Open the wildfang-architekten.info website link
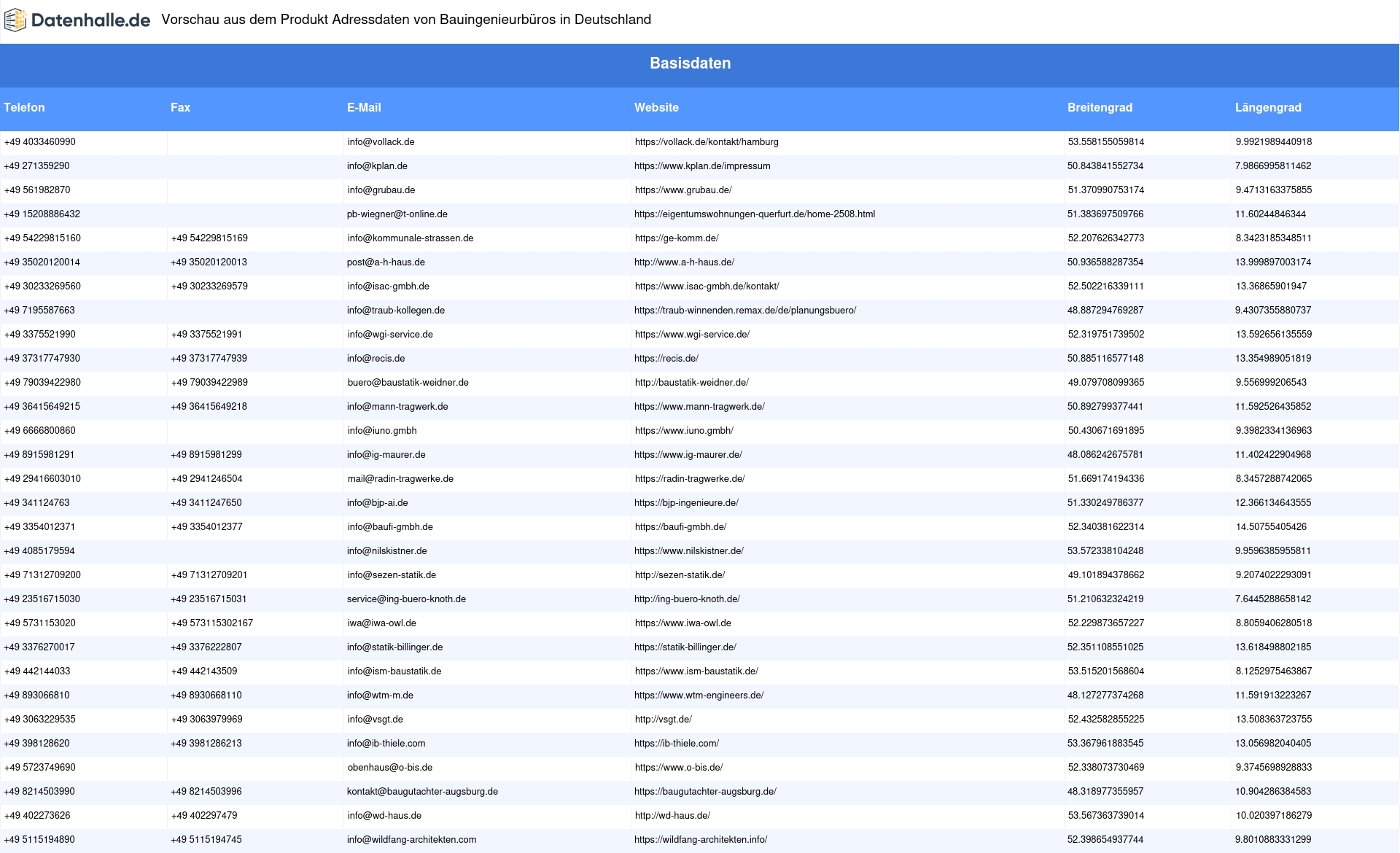 coord(701,840)
